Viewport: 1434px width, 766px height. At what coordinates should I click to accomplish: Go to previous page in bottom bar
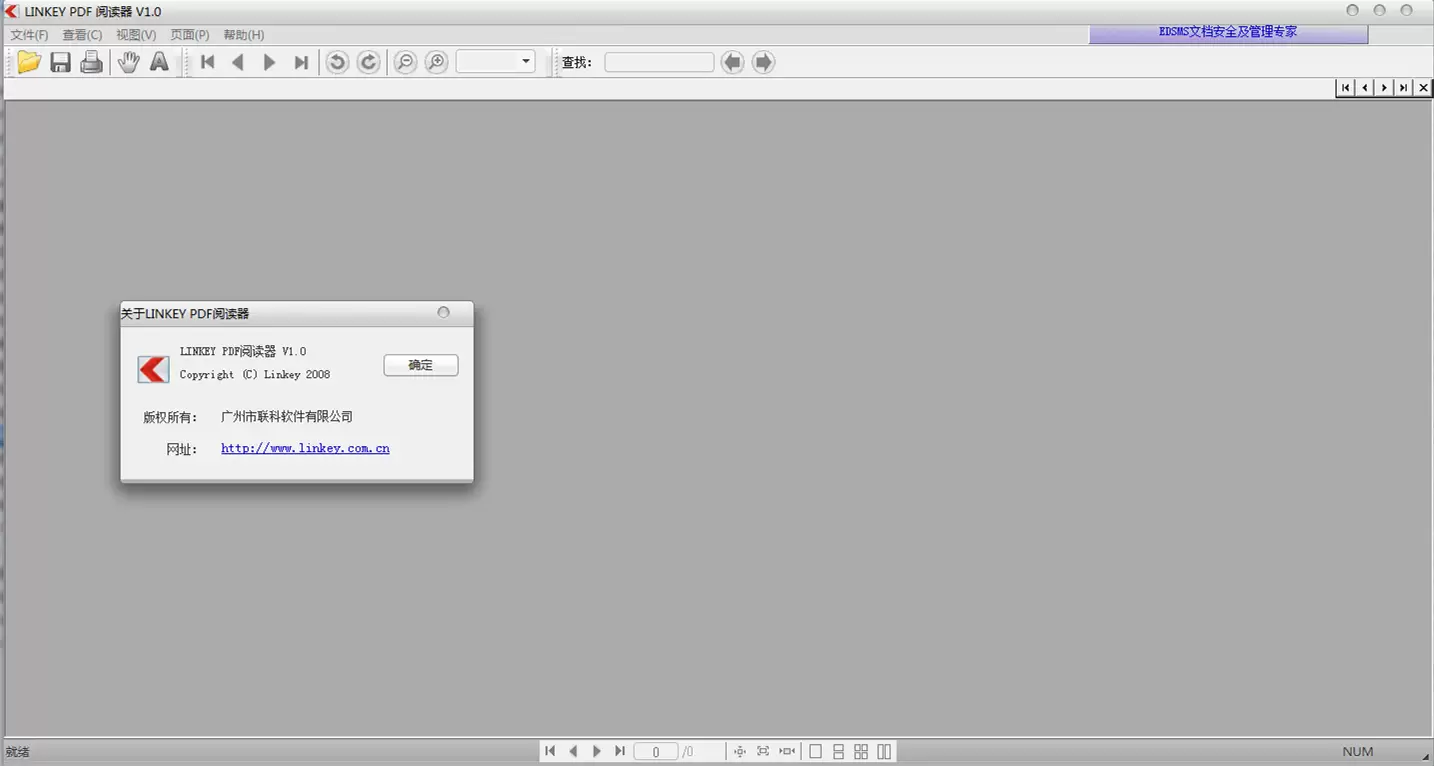click(x=573, y=751)
